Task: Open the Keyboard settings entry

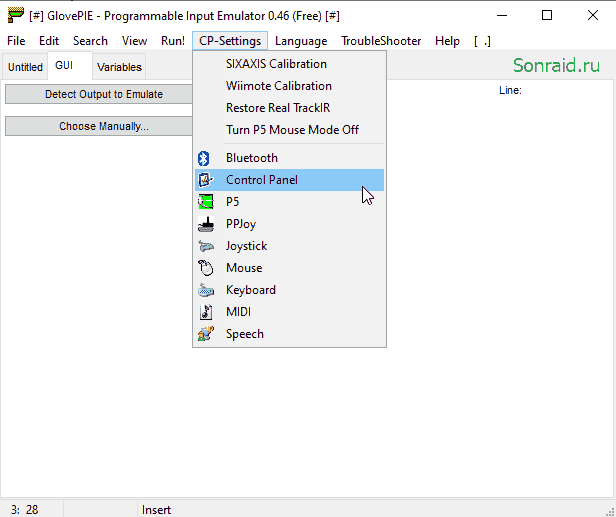Action: (x=289, y=290)
